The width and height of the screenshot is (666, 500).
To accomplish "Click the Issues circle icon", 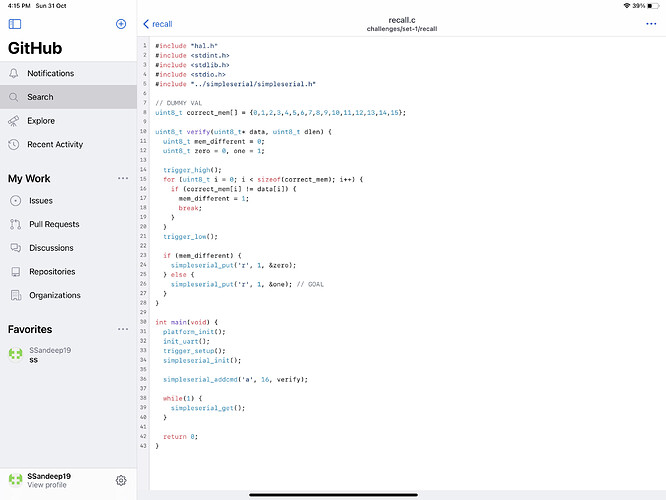I will 15,201.
